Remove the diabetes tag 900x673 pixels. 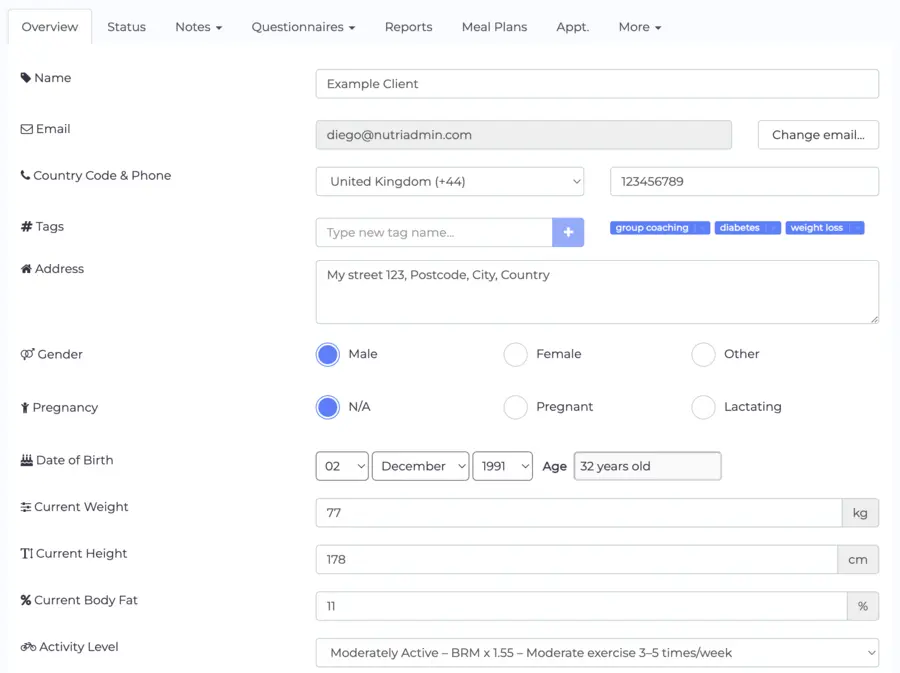point(771,227)
